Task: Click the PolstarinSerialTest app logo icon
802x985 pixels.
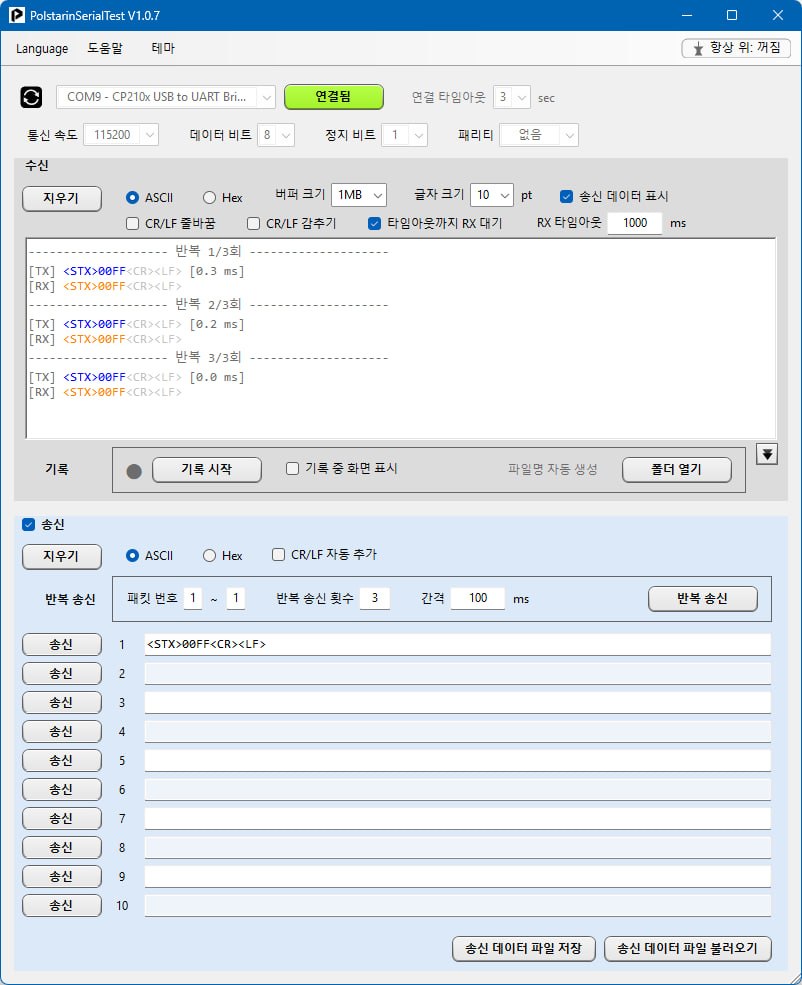Action: 16,15
